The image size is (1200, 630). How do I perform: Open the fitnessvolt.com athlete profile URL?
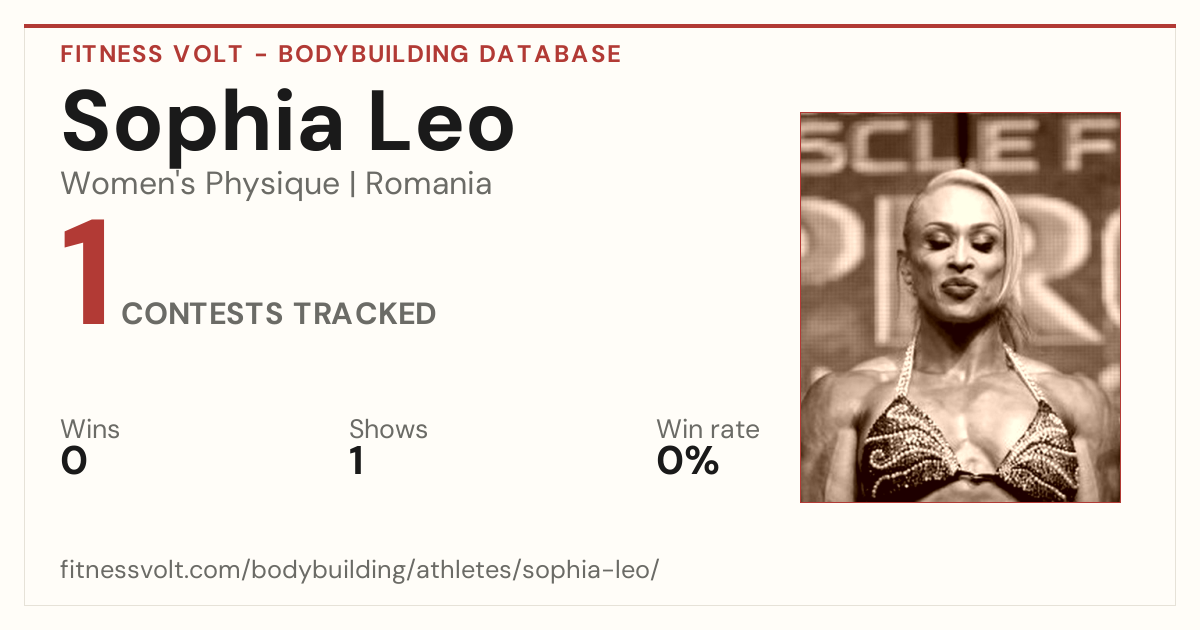(x=359, y=571)
